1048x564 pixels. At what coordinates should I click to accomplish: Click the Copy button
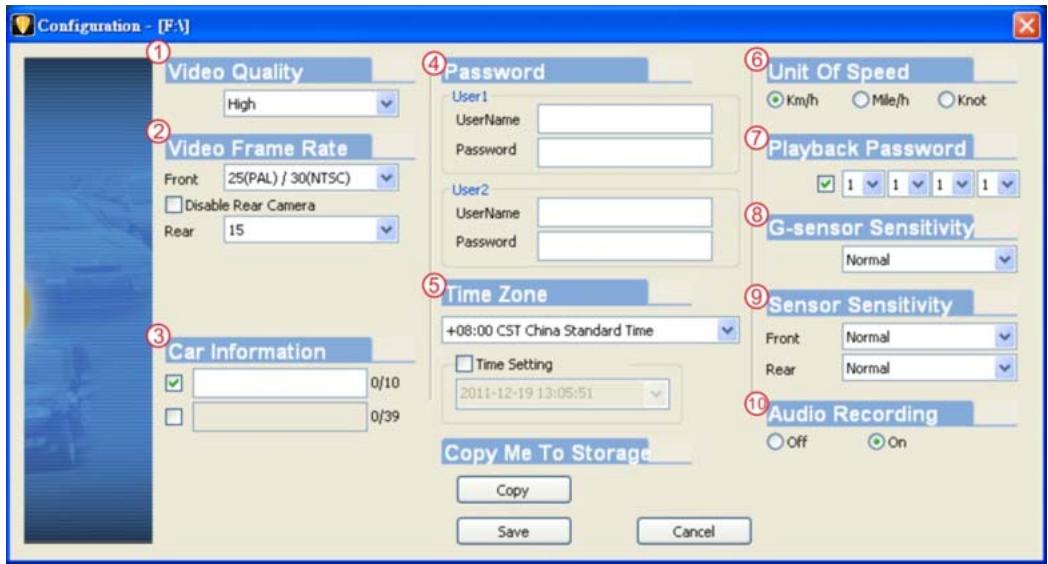pos(513,490)
